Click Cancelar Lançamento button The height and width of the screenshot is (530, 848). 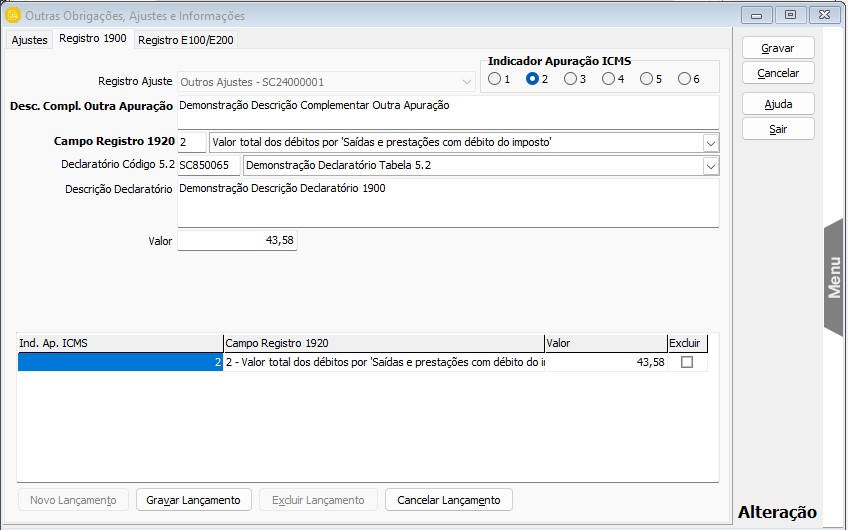coord(448,500)
